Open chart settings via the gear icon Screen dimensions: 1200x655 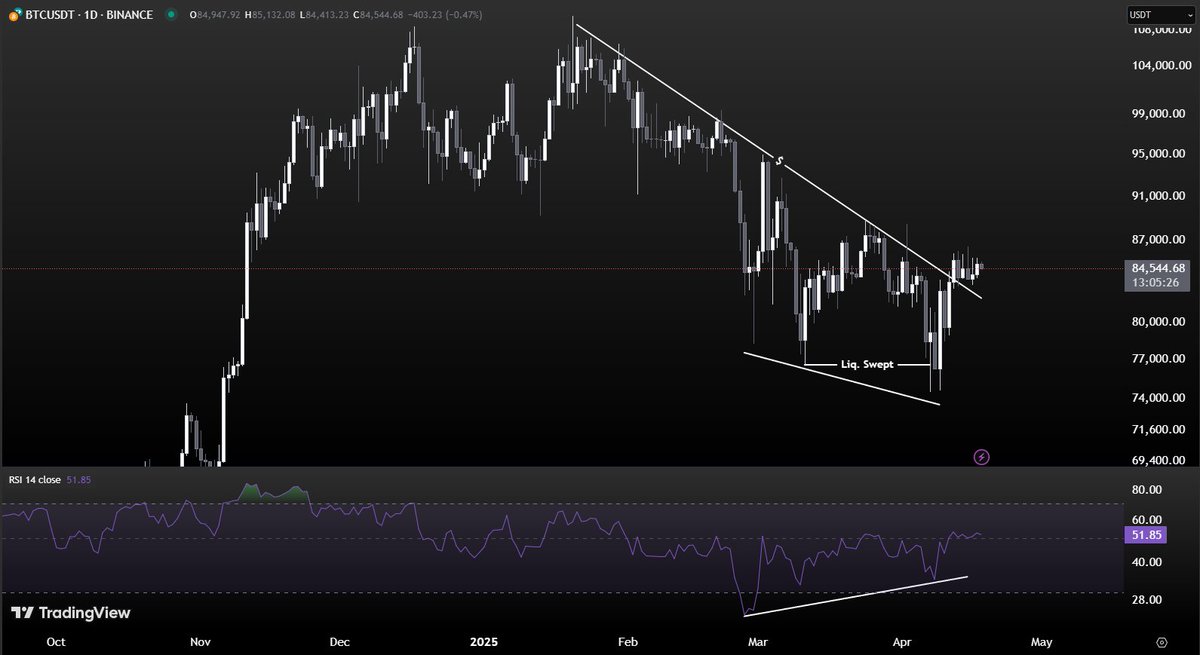pyautogui.click(x=1161, y=641)
